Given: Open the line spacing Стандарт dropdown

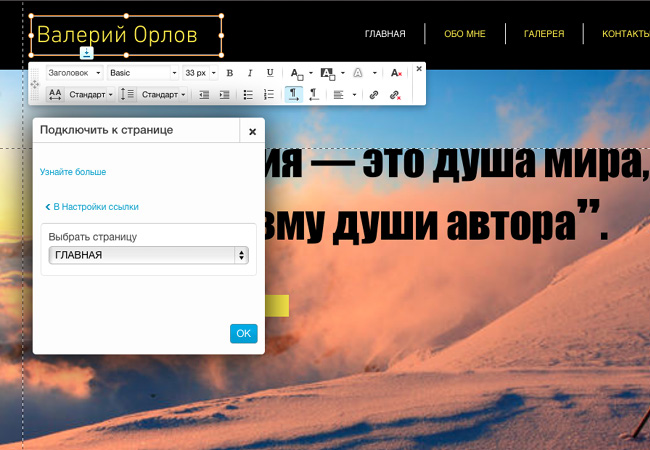Looking at the screenshot, I should point(163,95).
